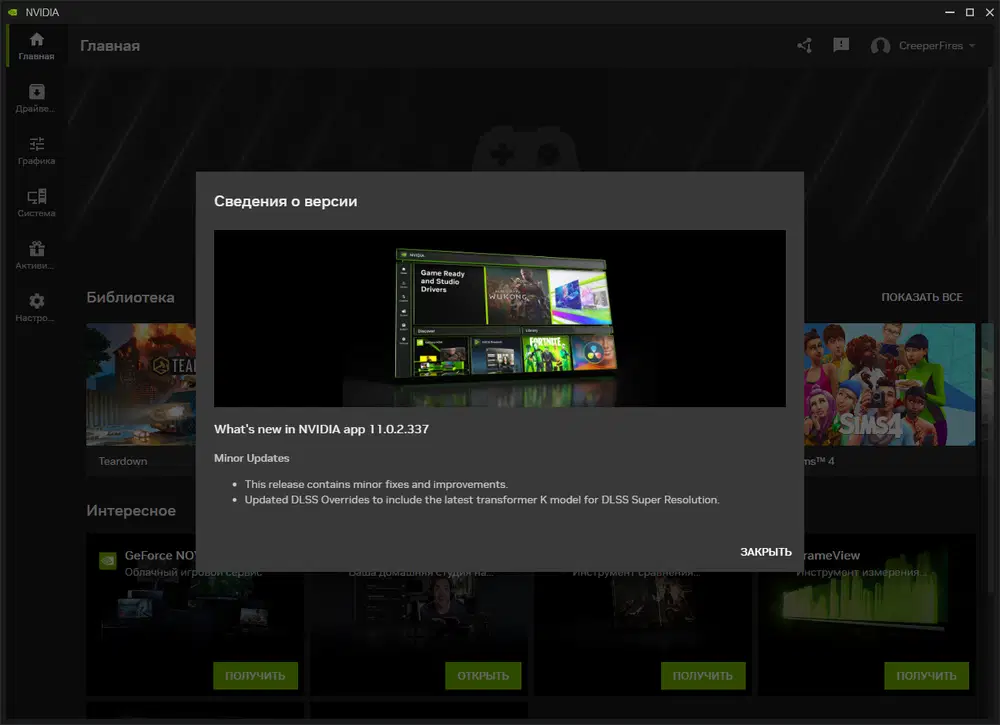Open the Система system sidebar section

click(x=36, y=203)
